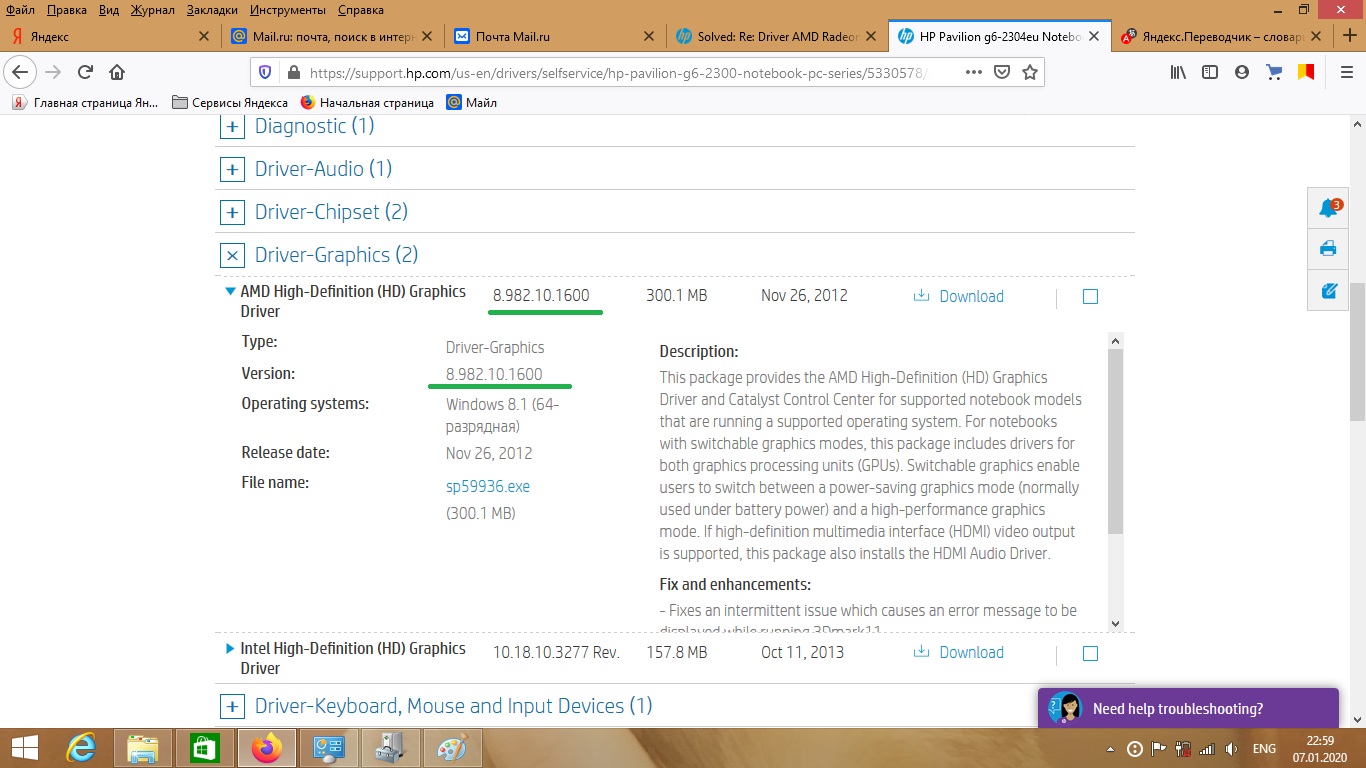Open the volume control in system tray
The width and height of the screenshot is (1366, 768).
tap(1231, 749)
